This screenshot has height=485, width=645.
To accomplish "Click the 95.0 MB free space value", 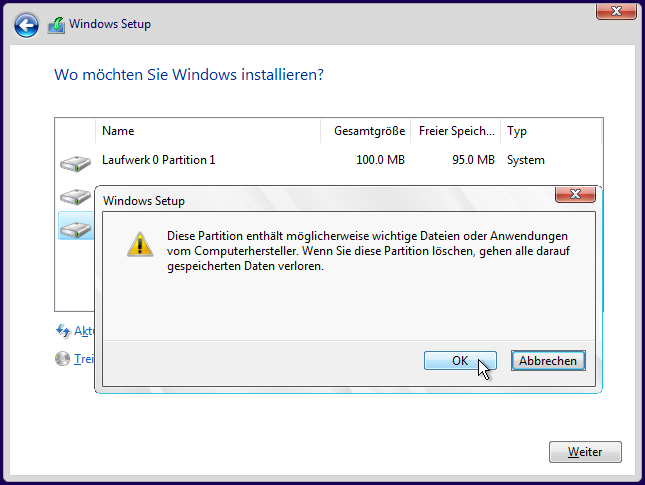I will click(473, 160).
